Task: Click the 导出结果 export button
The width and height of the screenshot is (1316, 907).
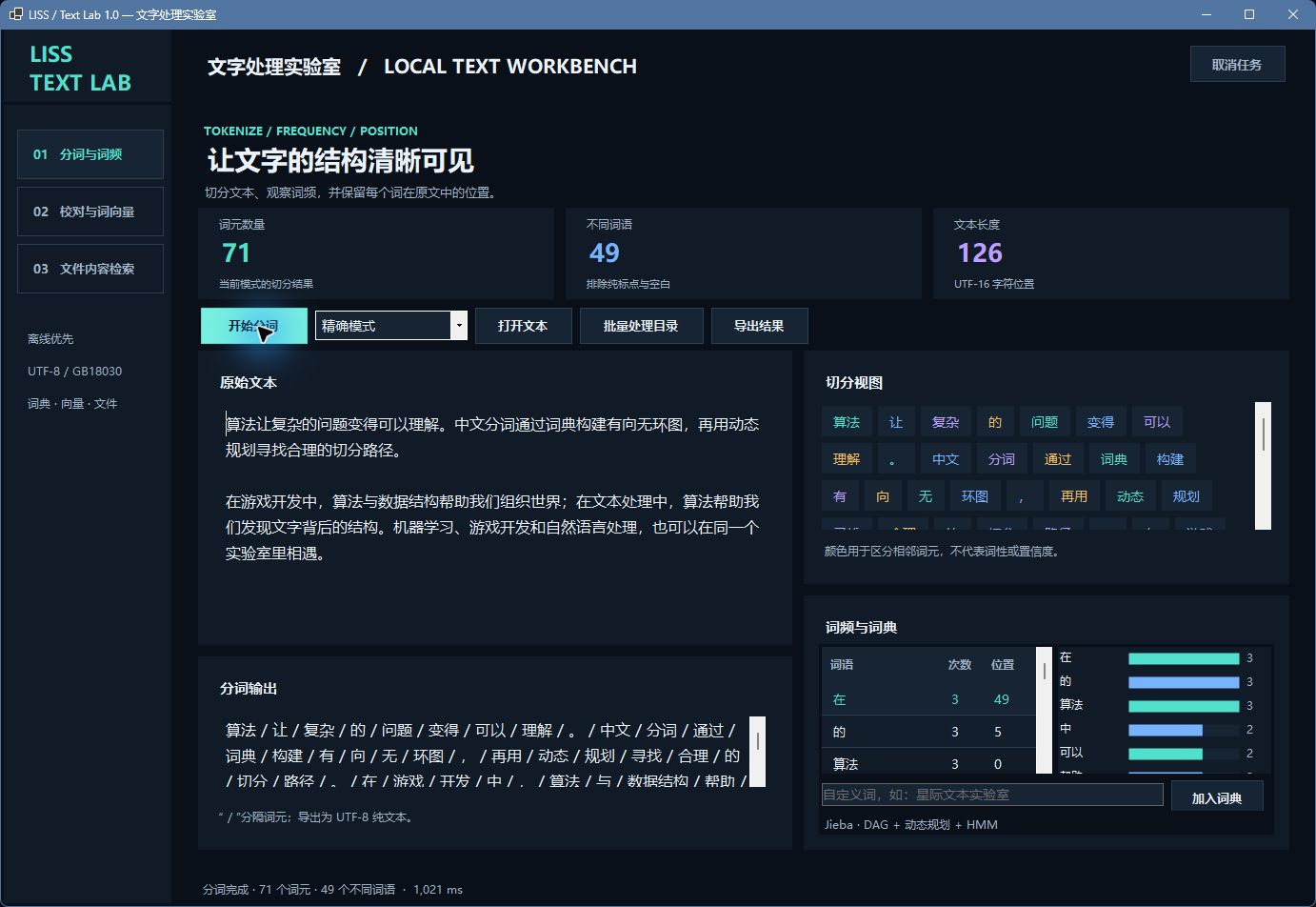Action: point(759,326)
